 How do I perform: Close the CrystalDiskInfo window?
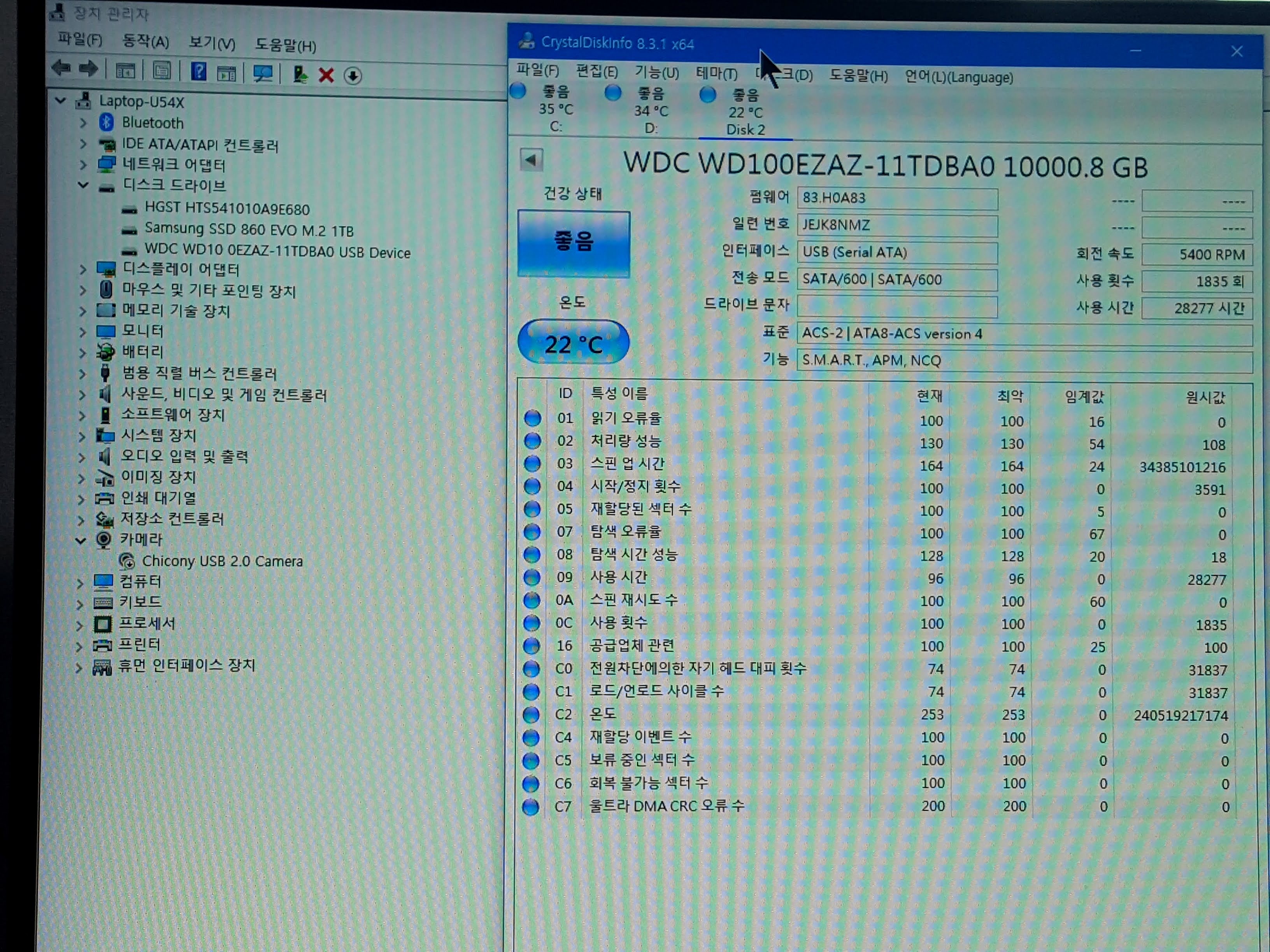pyautogui.click(x=1237, y=52)
